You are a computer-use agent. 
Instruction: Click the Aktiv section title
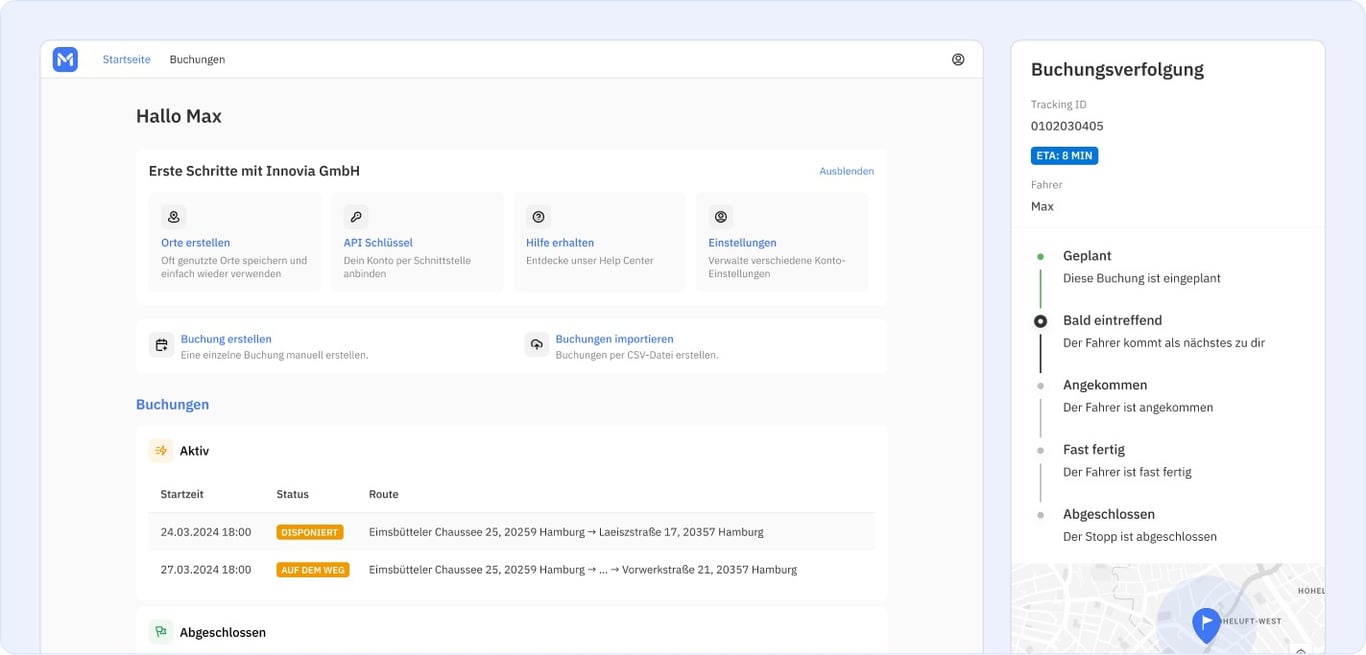coord(194,451)
